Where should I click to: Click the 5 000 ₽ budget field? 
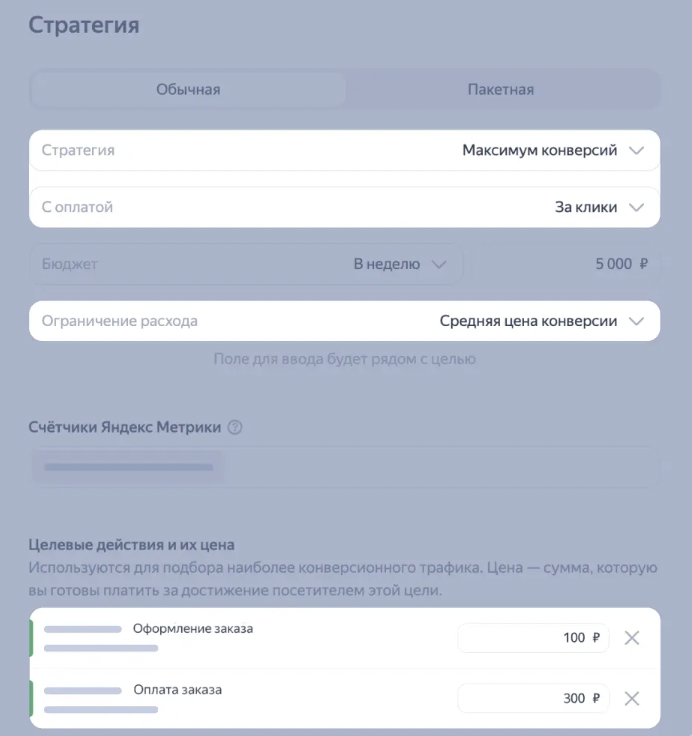point(565,264)
